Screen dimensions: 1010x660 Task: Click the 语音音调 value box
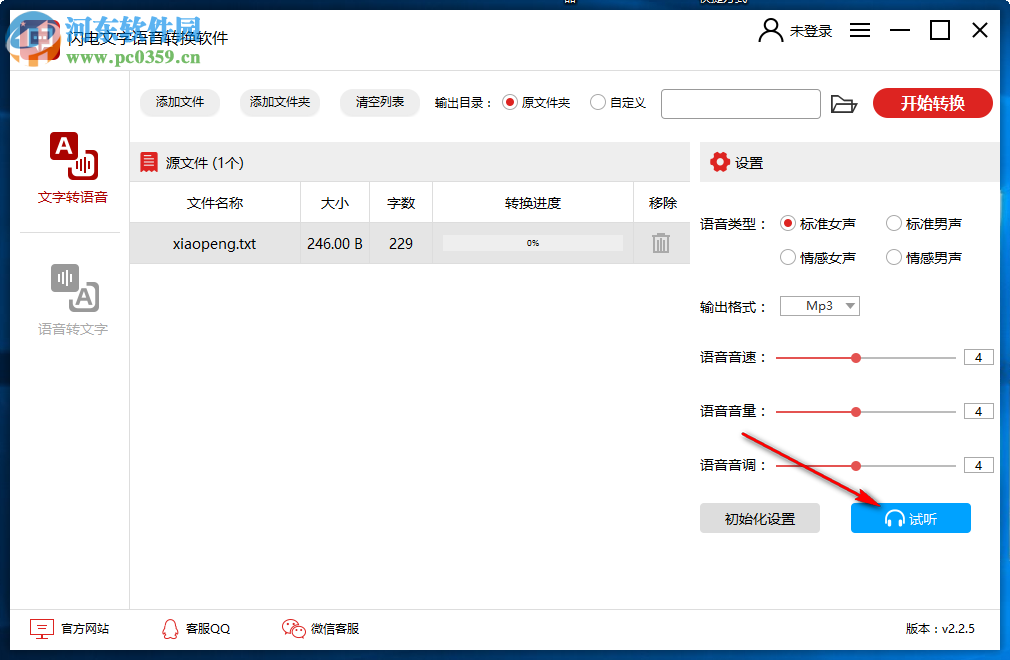click(978, 465)
